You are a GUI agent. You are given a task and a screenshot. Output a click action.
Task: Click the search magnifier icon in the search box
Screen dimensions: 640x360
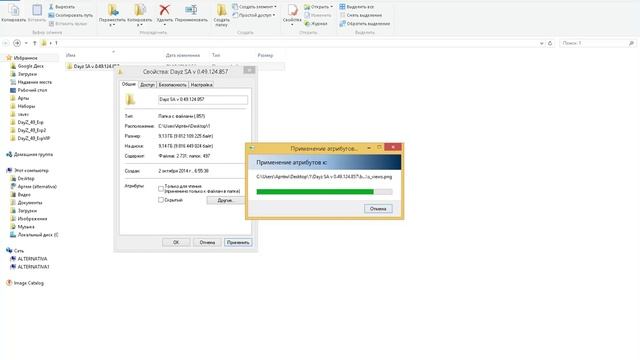[x=631, y=43]
